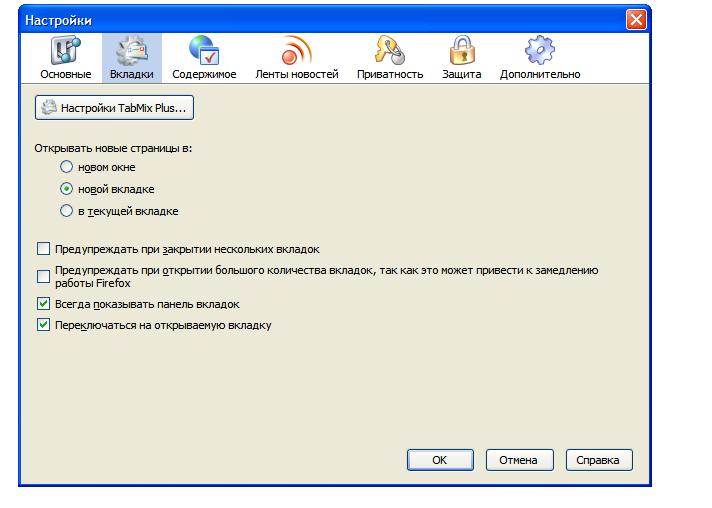The image size is (712, 508).
Task: Click the Настройки TabMix Plus button
Action: coord(114,108)
